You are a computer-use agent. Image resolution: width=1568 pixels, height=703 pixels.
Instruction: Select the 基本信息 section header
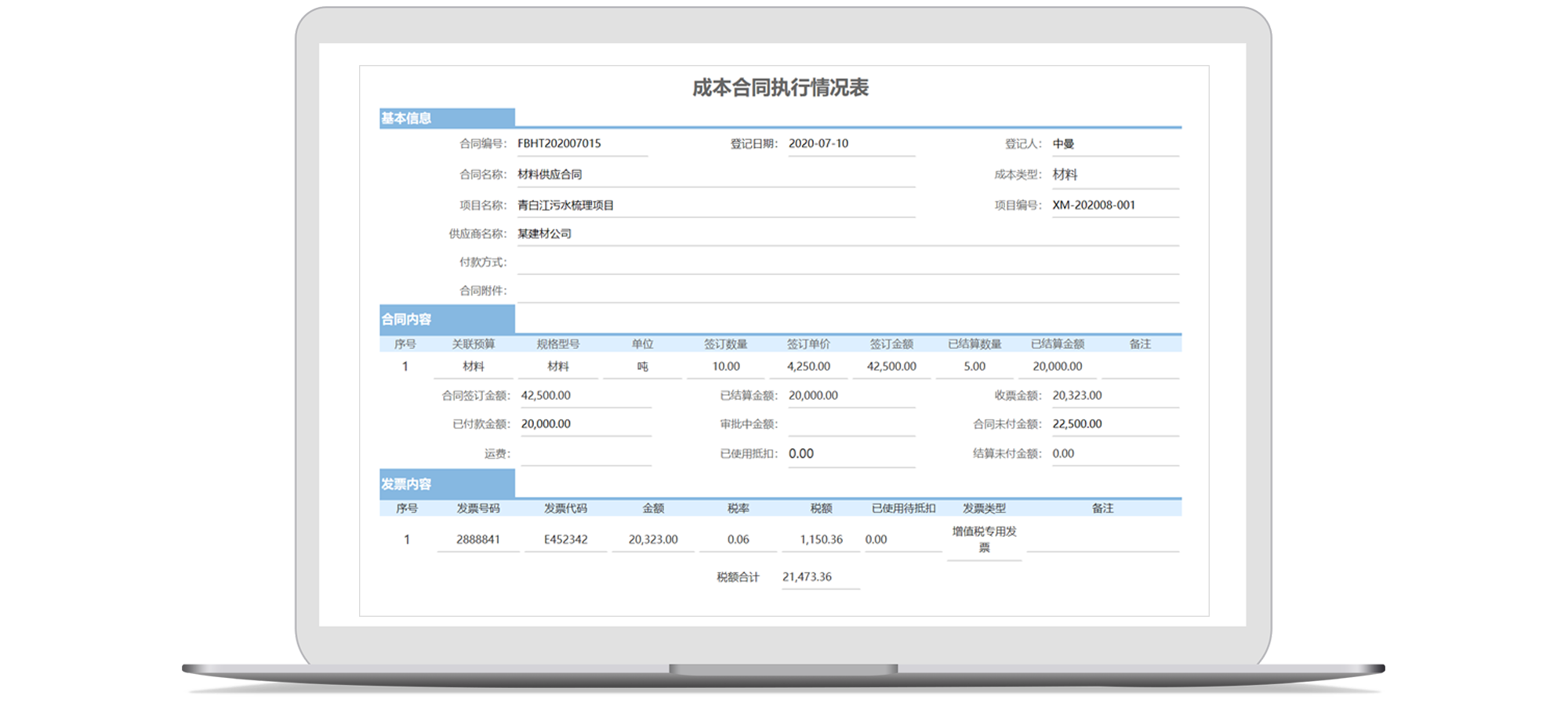pyautogui.click(x=446, y=118)
